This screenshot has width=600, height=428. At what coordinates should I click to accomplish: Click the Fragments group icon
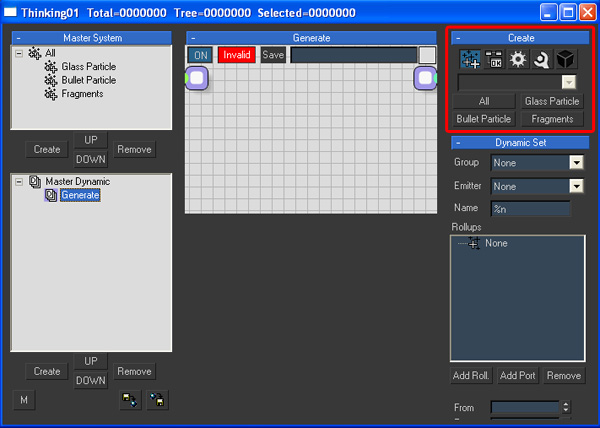coord(51,94)
